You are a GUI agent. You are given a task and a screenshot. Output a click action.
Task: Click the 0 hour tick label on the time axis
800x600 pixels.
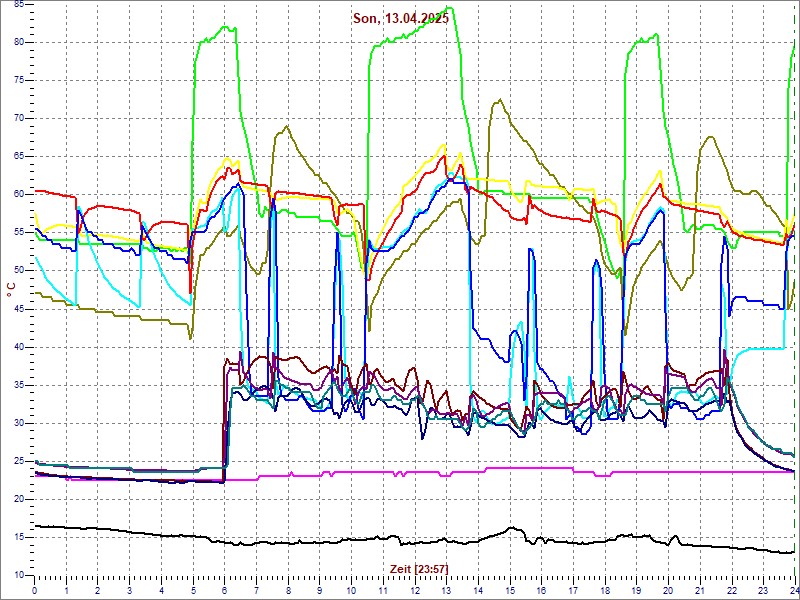[35, 590]
